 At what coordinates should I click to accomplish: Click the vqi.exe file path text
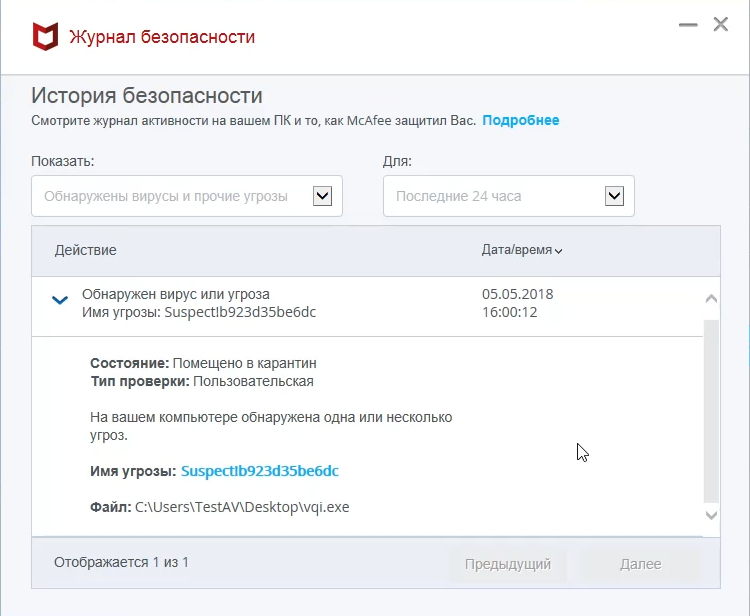pos(243,507)
